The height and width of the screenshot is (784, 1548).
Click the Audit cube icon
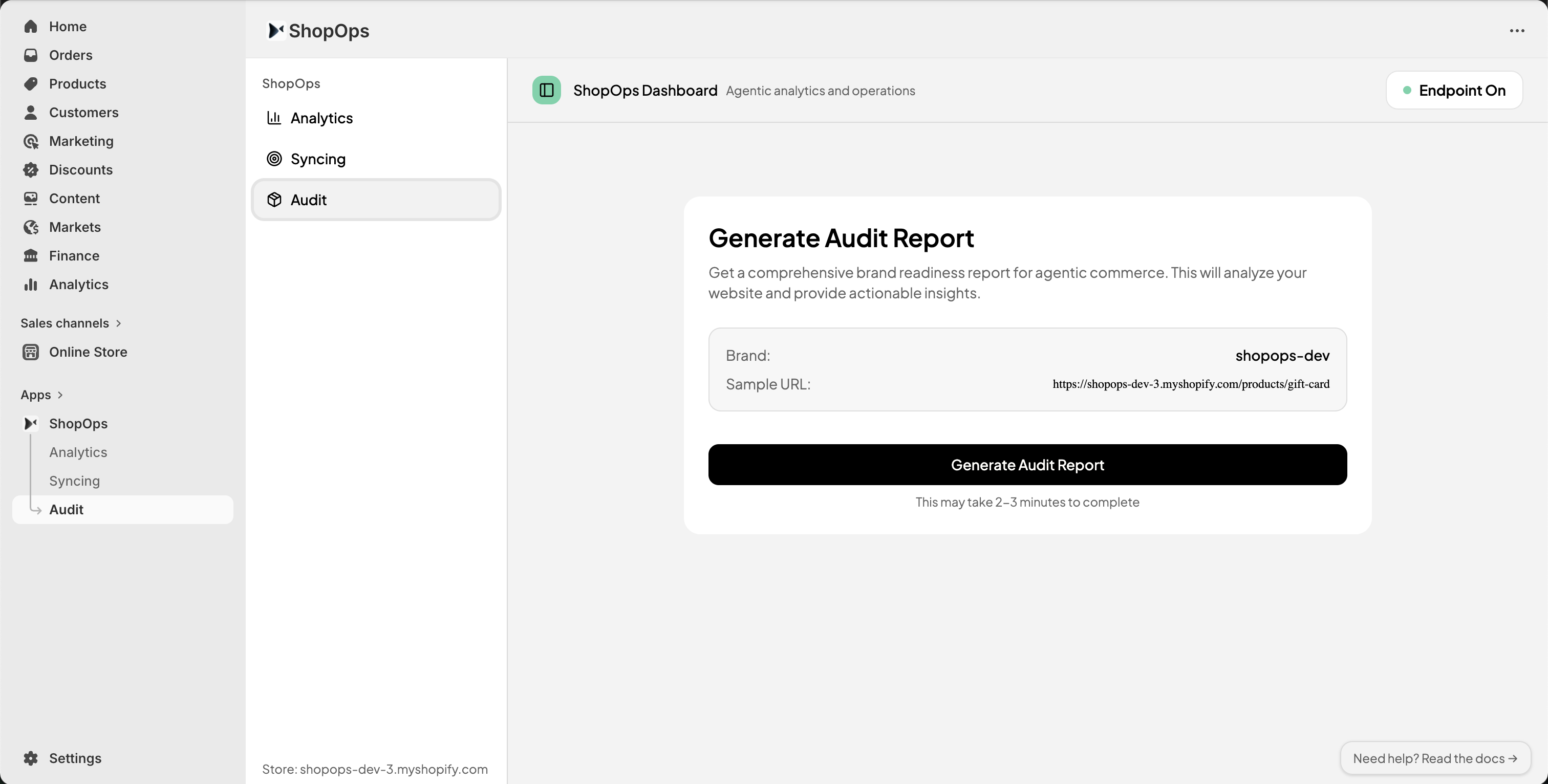point(274,200)
